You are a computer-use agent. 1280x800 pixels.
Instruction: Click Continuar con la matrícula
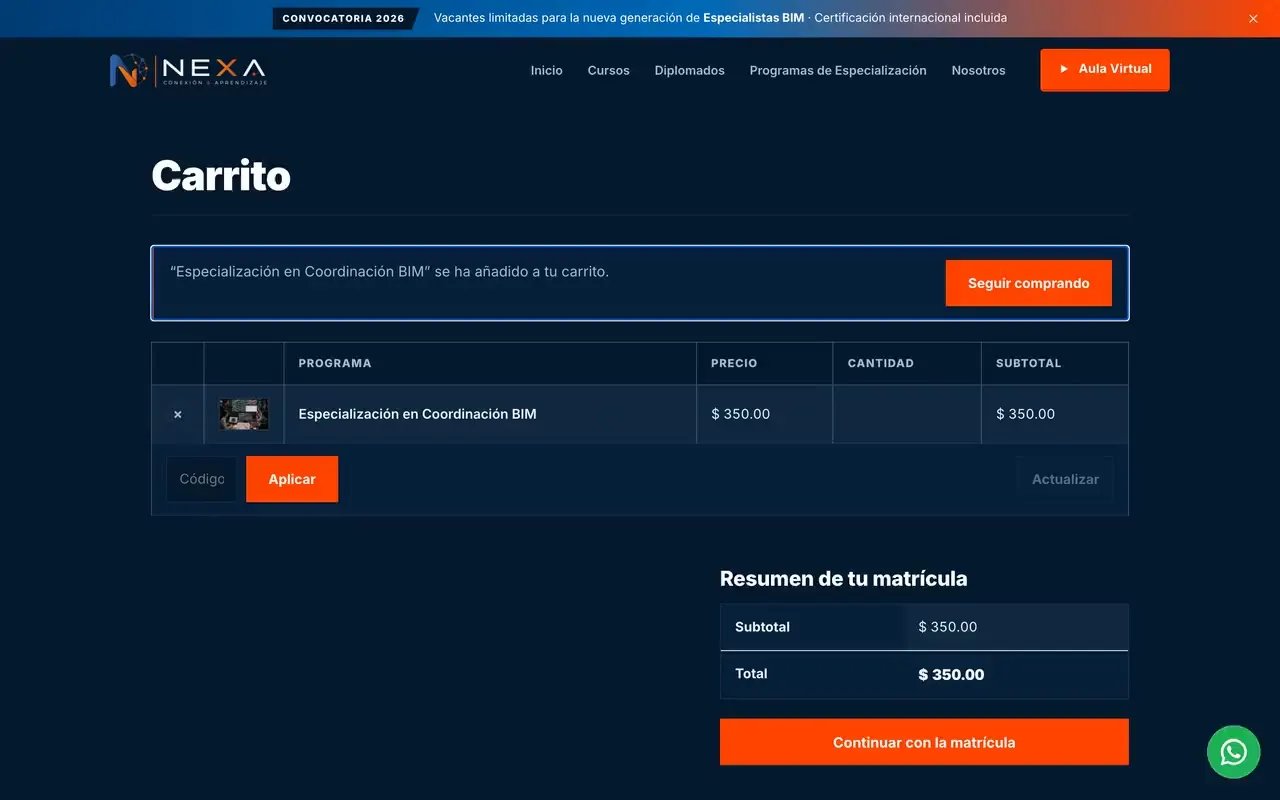(x=924, y=742)
